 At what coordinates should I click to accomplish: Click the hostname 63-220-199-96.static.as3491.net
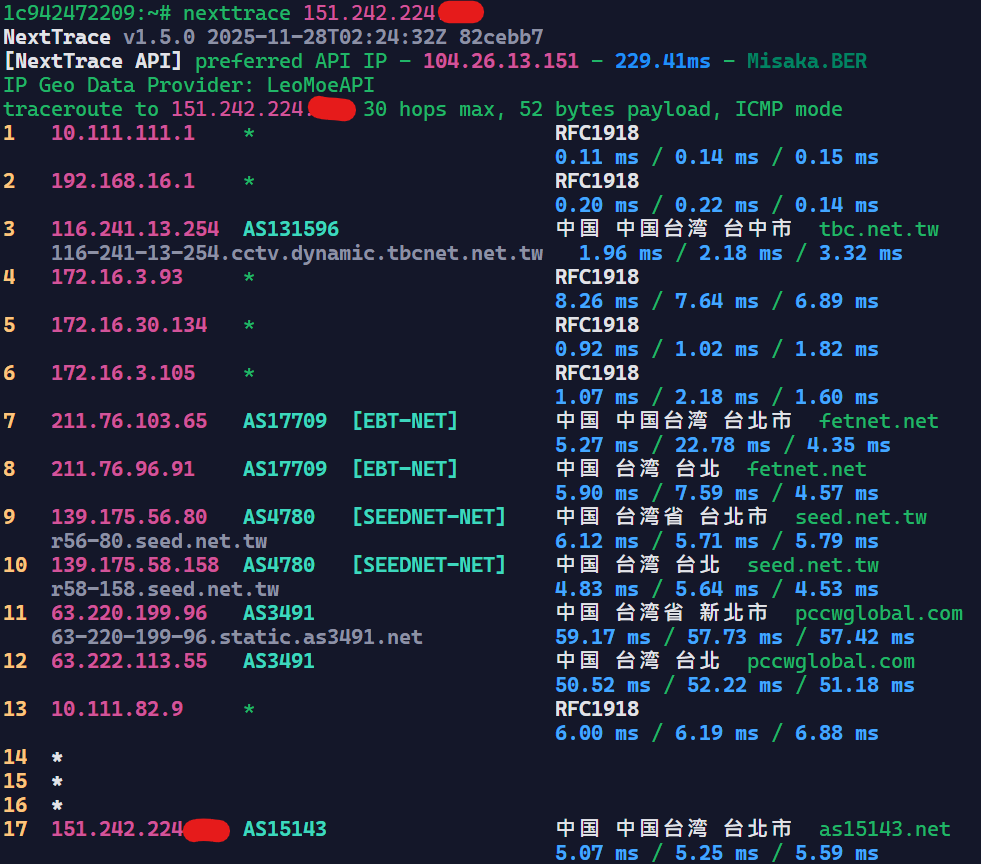click(x=236, y=637)
